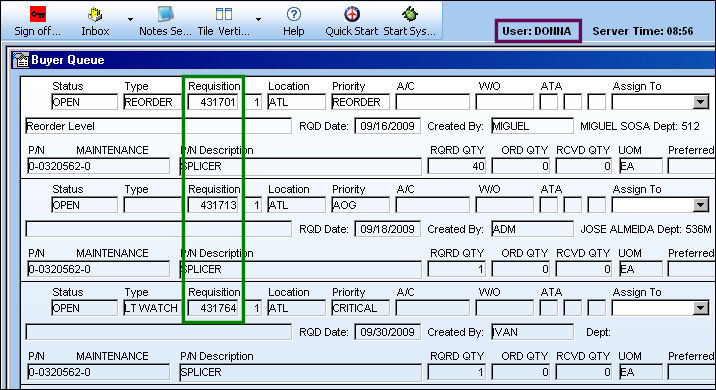
Task: Click the REORDER Priority field
Action: (360, 102)
